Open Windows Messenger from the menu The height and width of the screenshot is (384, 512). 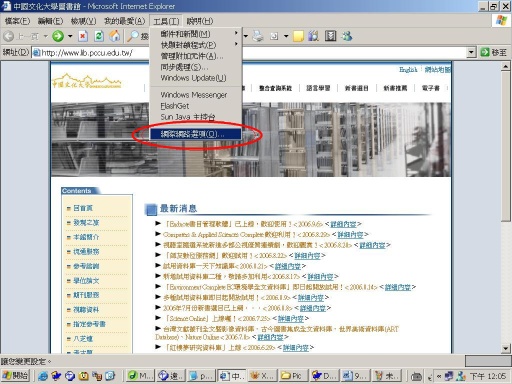point(195,95)
